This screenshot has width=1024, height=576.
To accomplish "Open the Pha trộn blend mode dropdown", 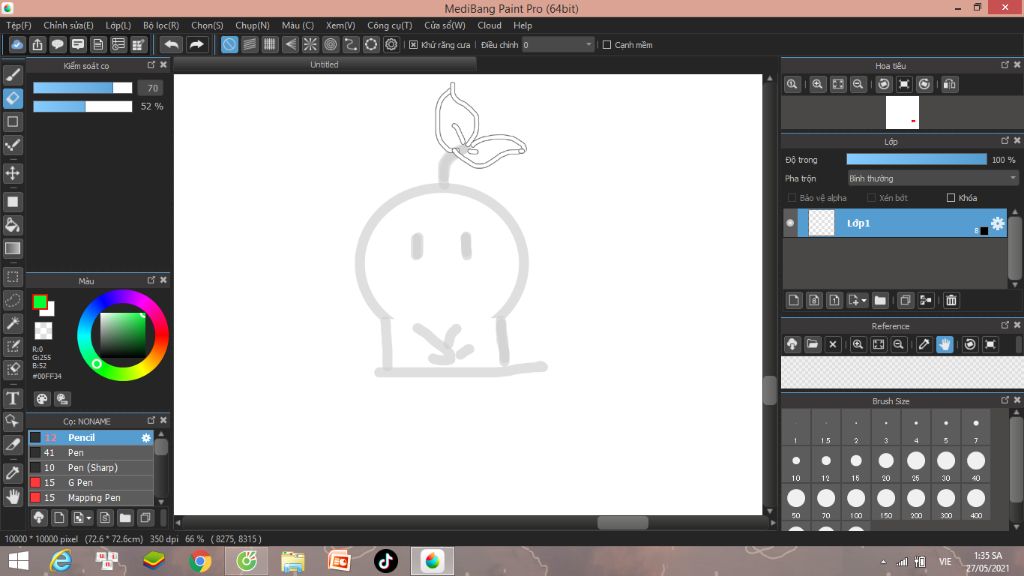I will click(x=932, y=178).
